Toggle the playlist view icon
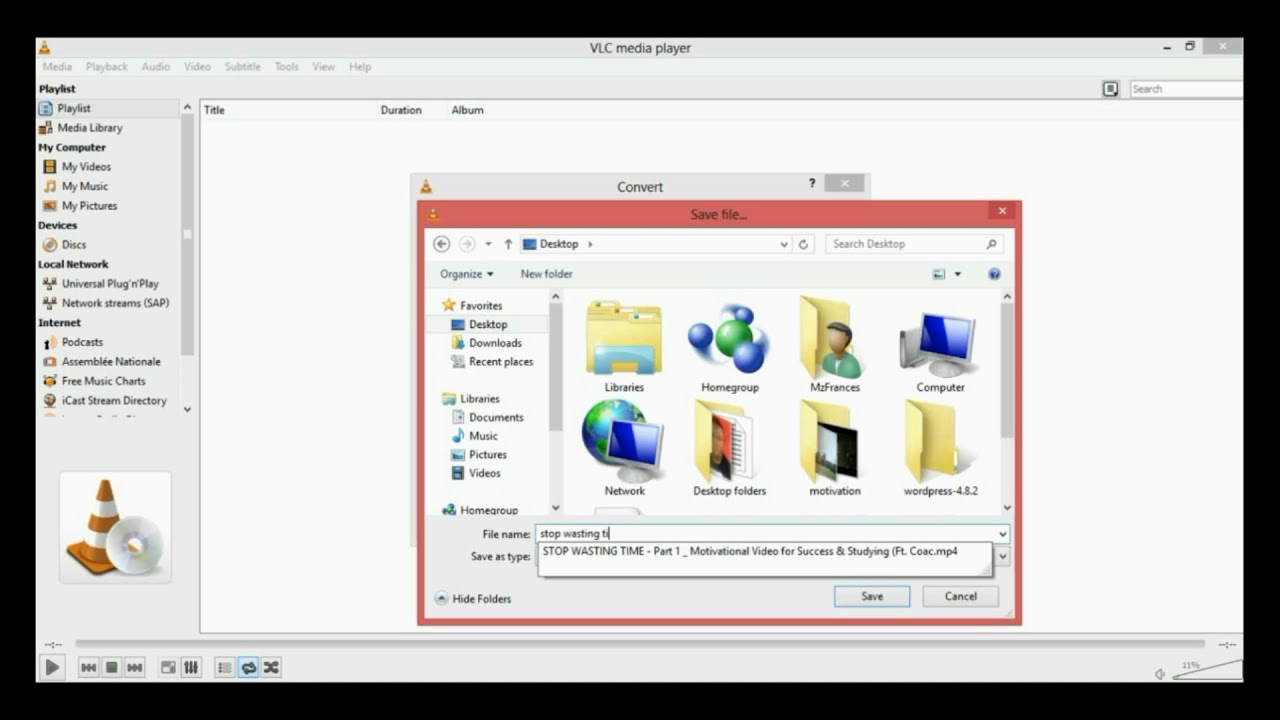The image size is (1280, 720). pos(225,667)
